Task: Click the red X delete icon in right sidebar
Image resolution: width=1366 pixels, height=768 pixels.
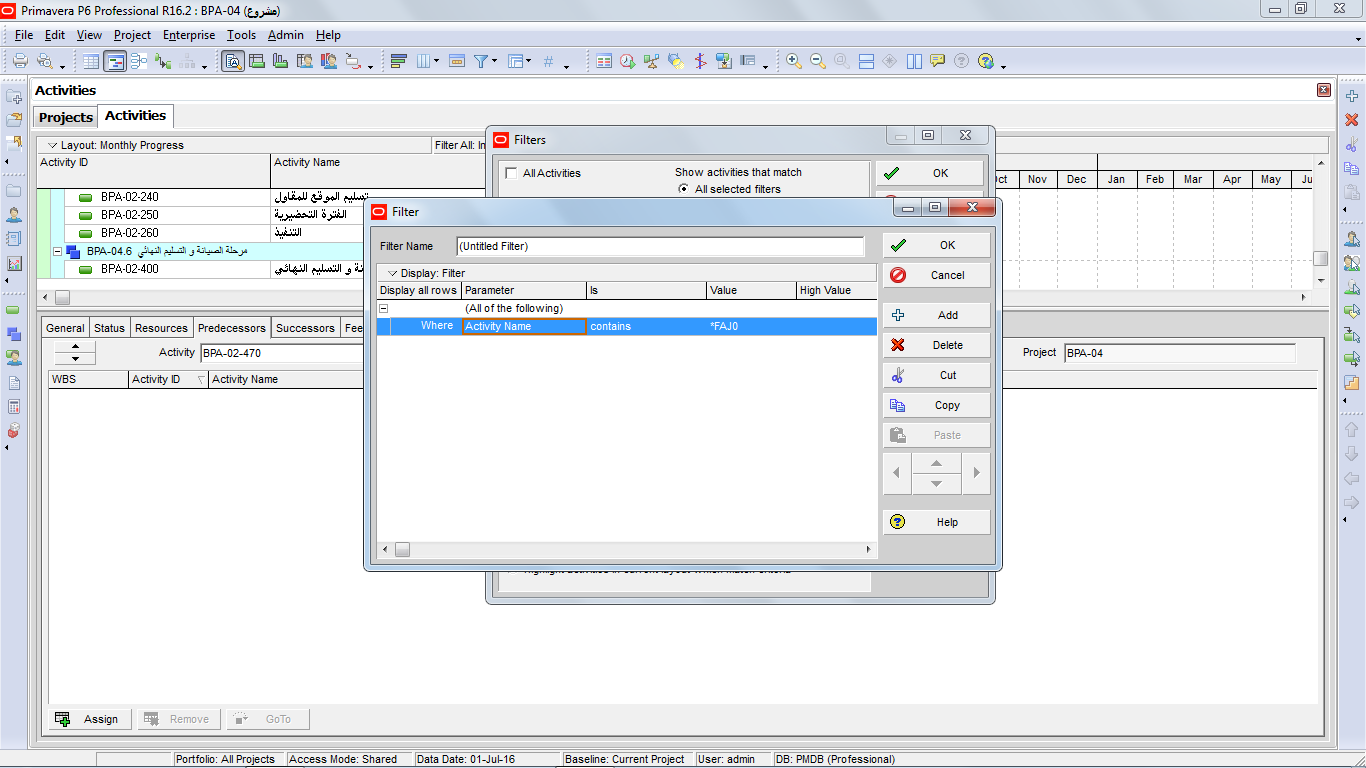Action: [1352, 119]
